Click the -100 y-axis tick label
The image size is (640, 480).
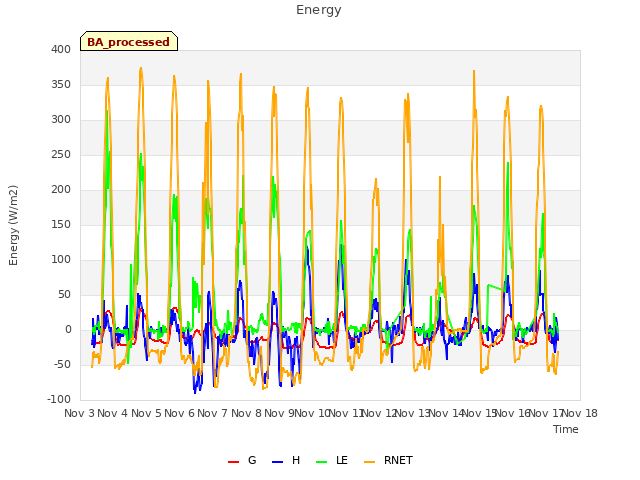[59, 399]
